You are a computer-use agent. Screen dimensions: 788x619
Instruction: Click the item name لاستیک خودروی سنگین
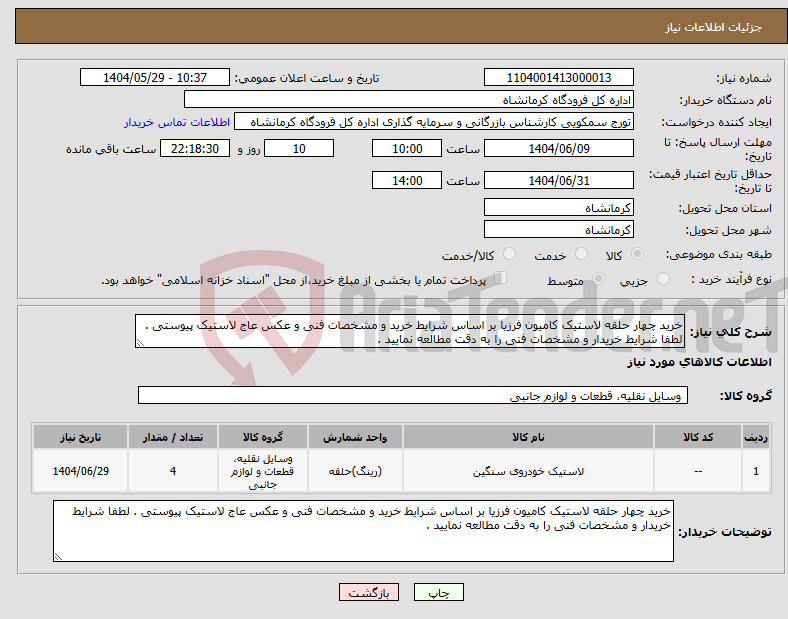[528, 471]
